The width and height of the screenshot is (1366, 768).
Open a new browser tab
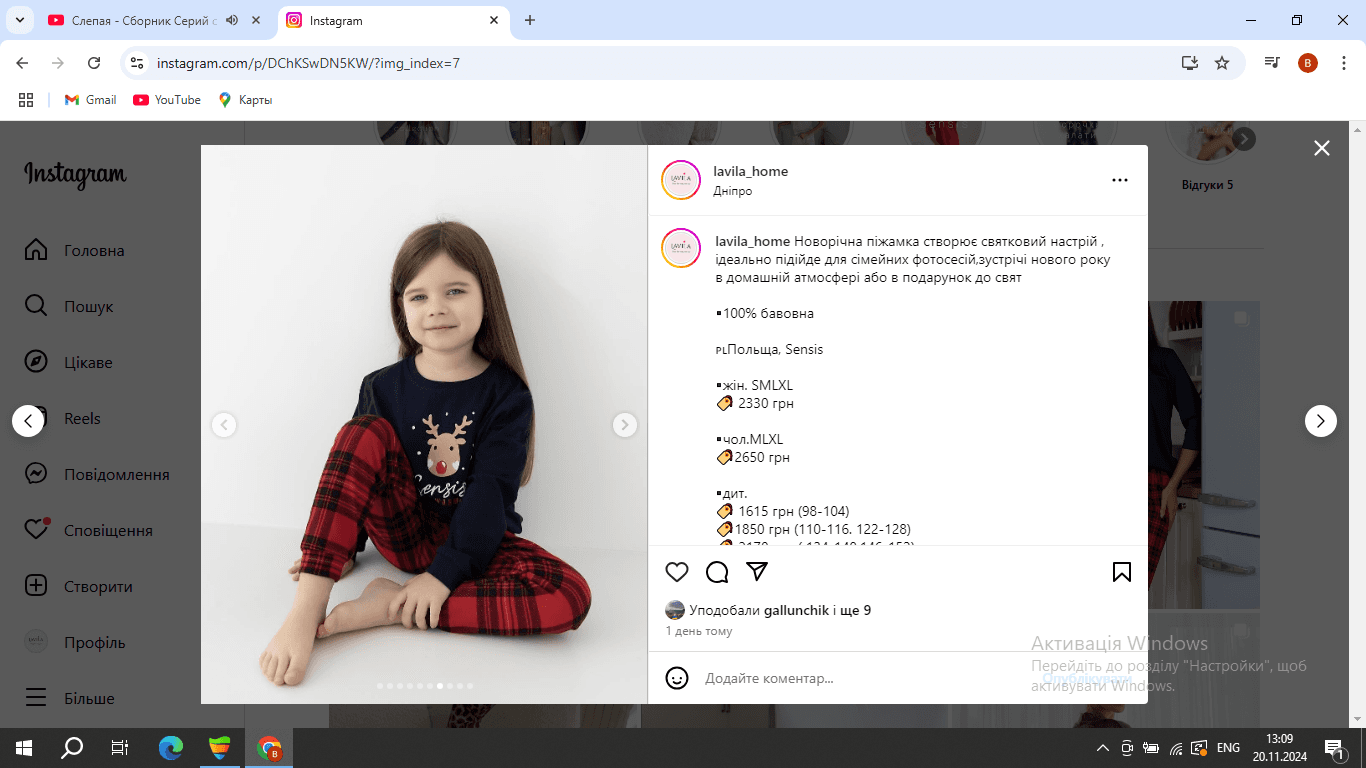pyautogui.click(x=530, y=20)
